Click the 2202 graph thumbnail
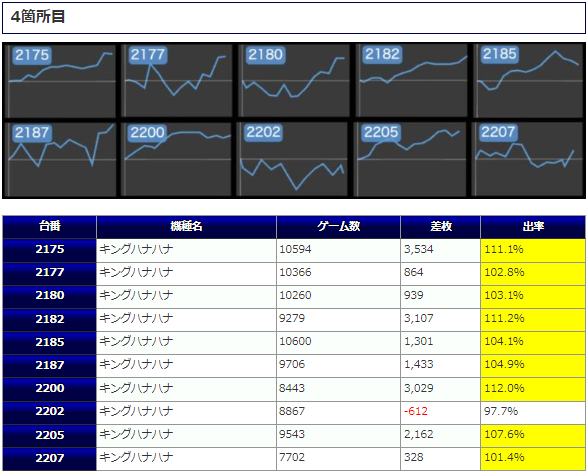 click(294, 159)
